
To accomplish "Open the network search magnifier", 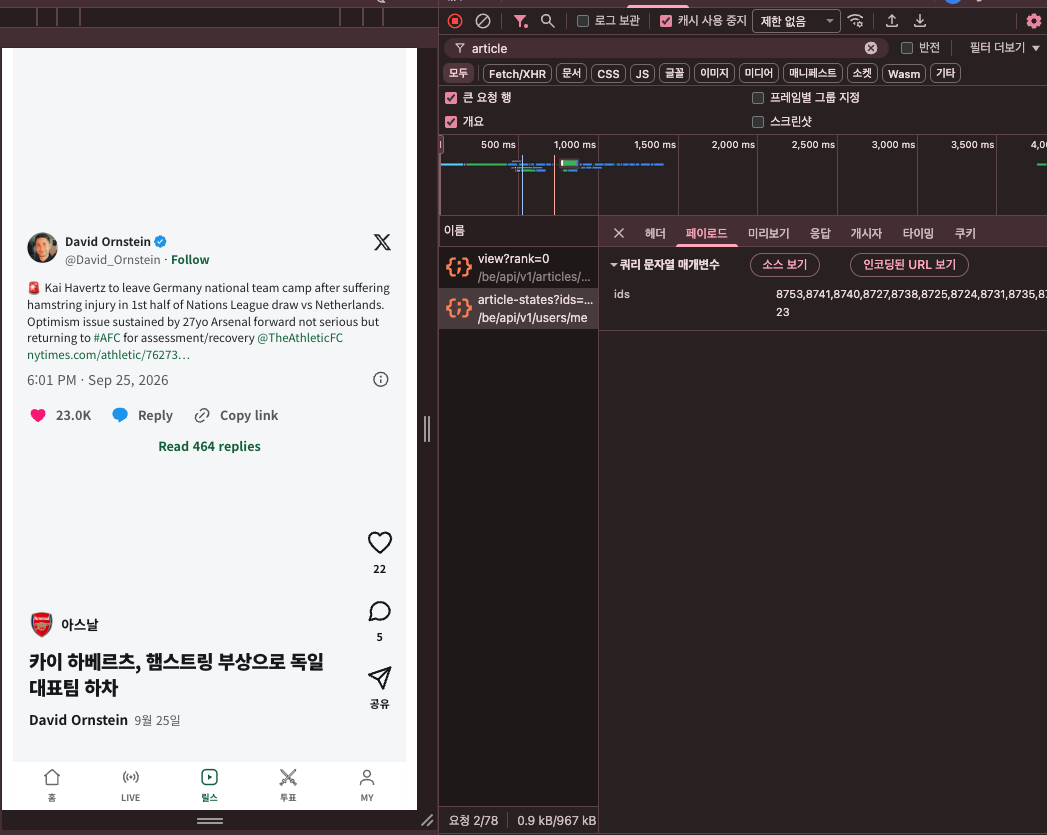I will 548,21.
